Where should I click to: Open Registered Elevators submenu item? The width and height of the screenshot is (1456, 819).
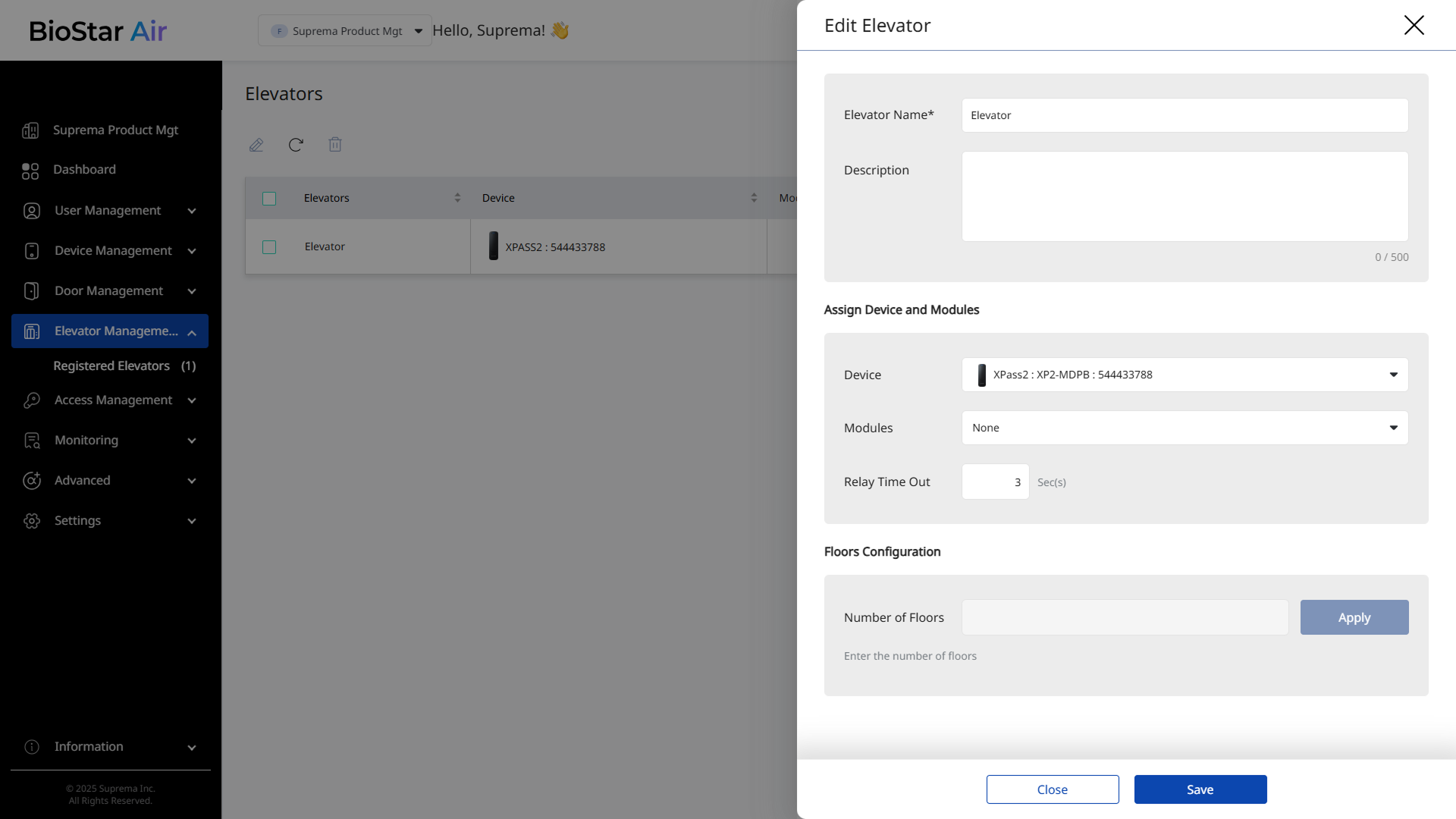click(112, 366)
